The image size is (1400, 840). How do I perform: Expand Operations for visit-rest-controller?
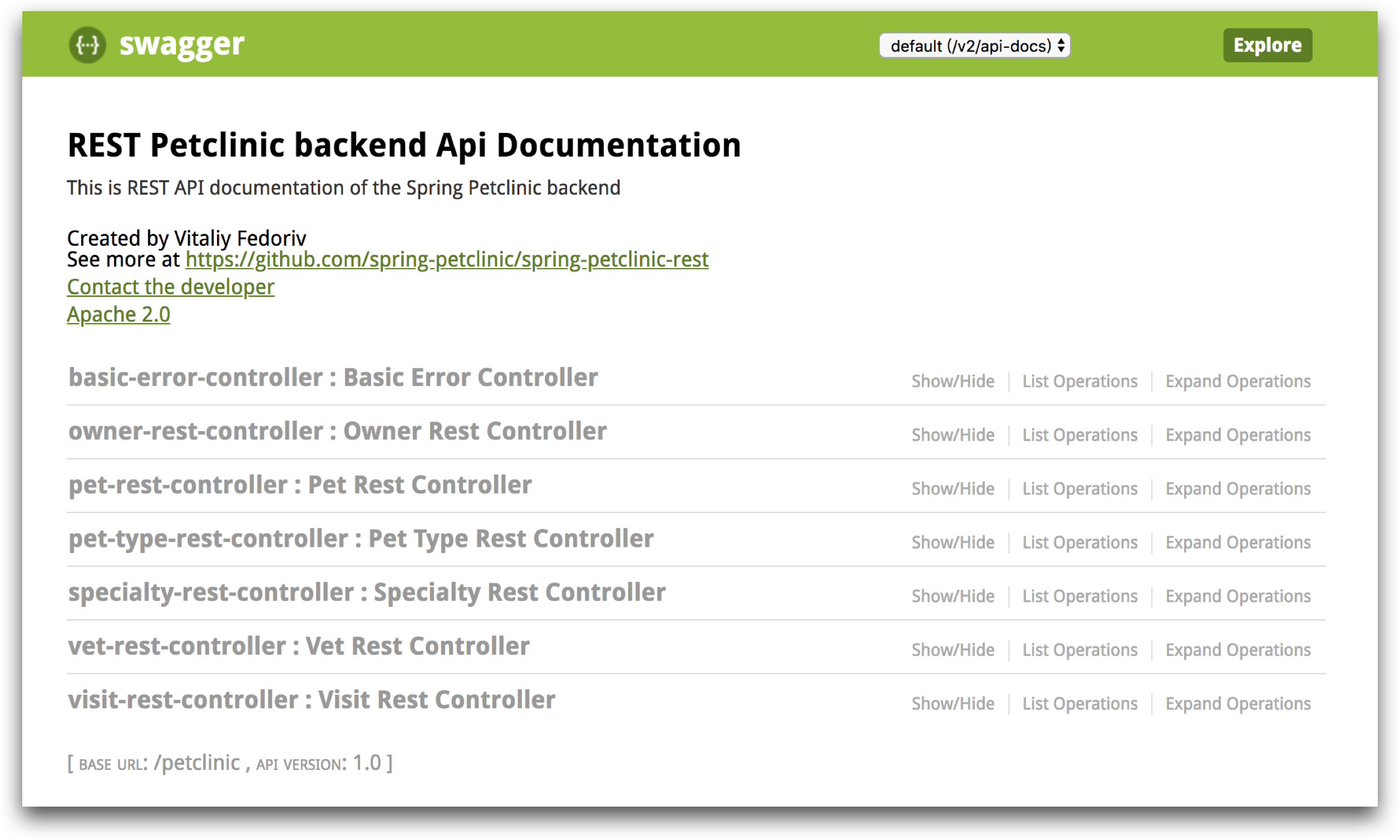click(1238, 704)
